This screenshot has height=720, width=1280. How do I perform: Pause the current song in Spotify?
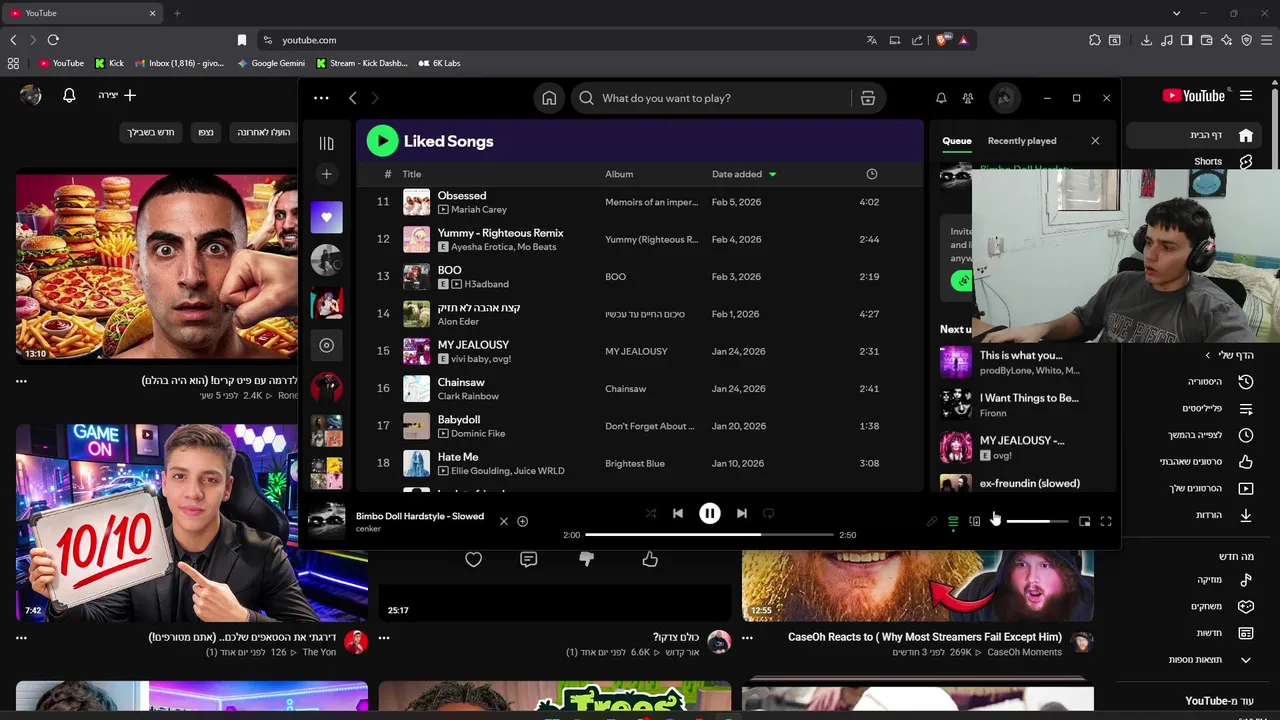[x=709, y=513]
